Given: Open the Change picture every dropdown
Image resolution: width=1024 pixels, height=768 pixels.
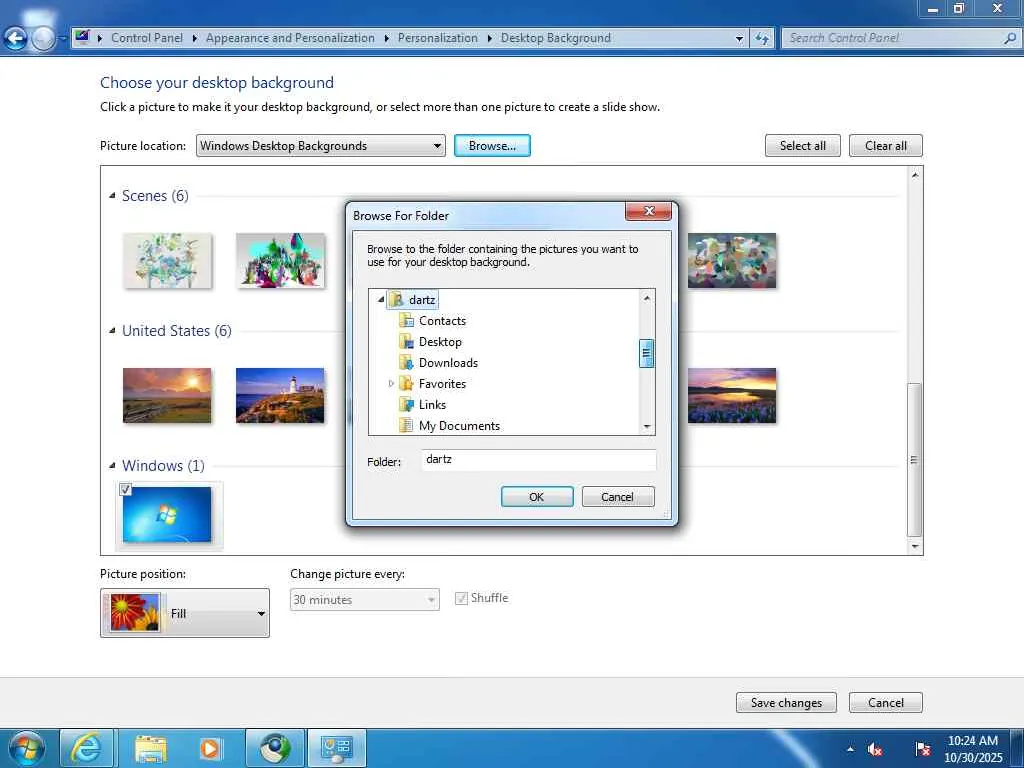Looking at the screenshot, I should (x=364, y=600).
